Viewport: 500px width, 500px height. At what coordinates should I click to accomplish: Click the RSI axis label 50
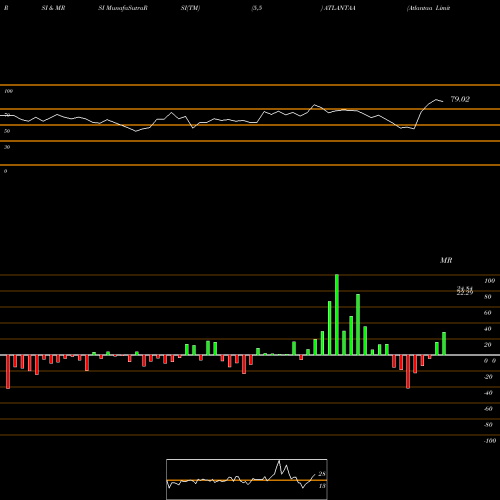pos(7,131)
